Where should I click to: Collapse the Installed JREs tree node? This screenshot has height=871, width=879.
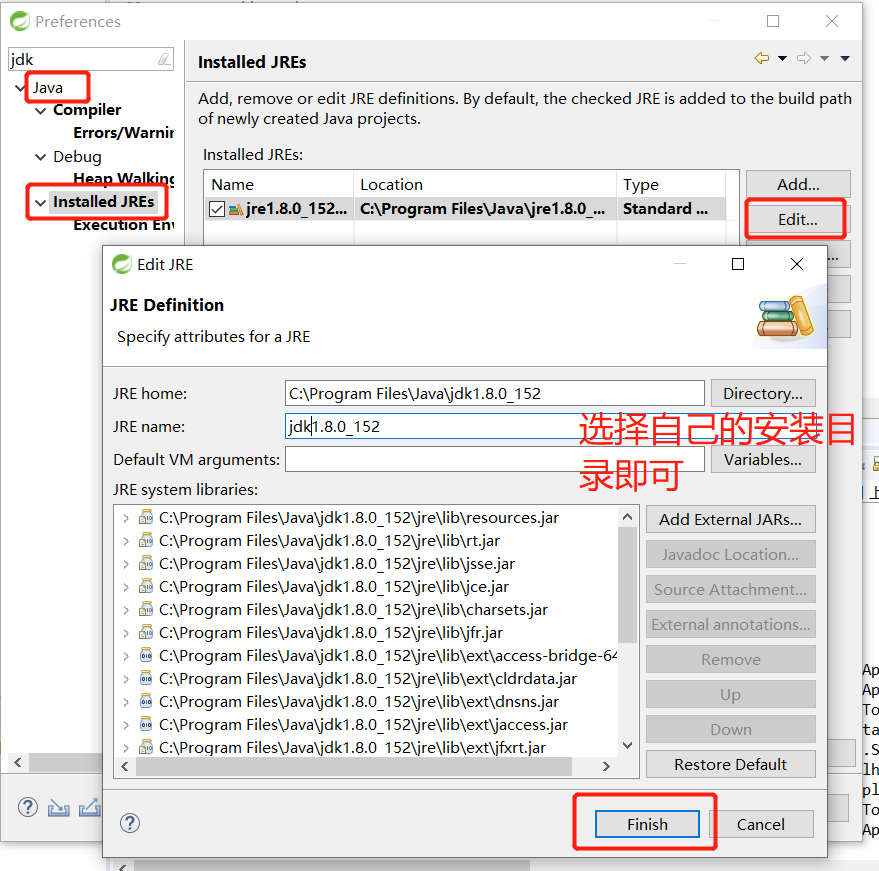click(40, 202)
